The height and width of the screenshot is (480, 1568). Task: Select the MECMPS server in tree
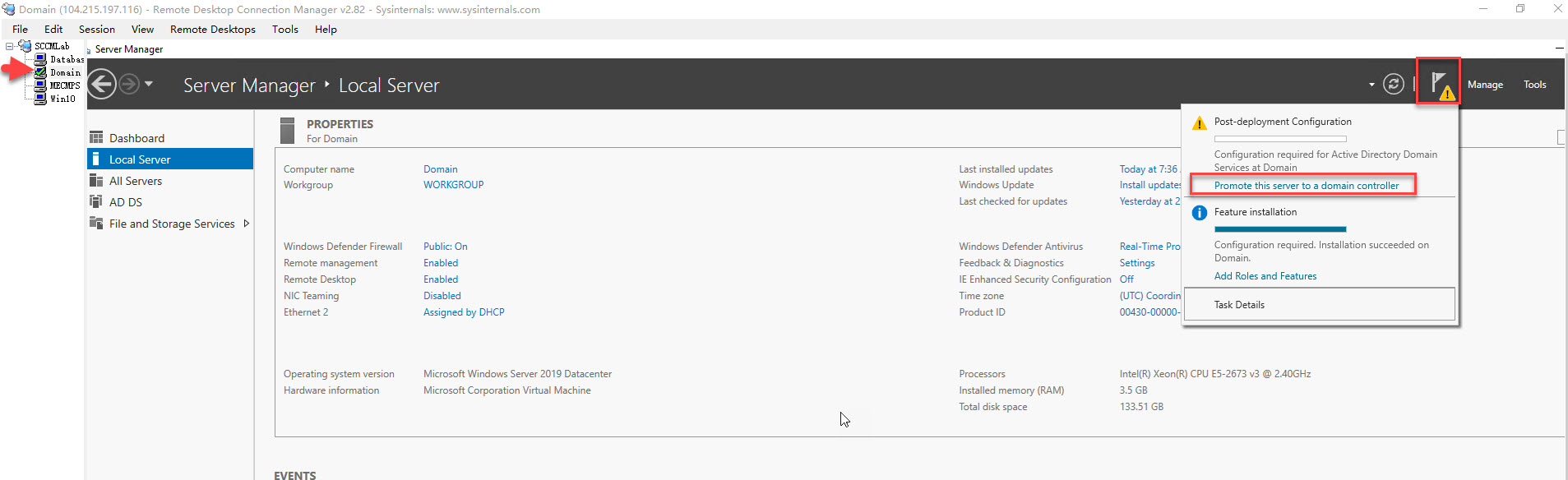click(x=64, y=85)
